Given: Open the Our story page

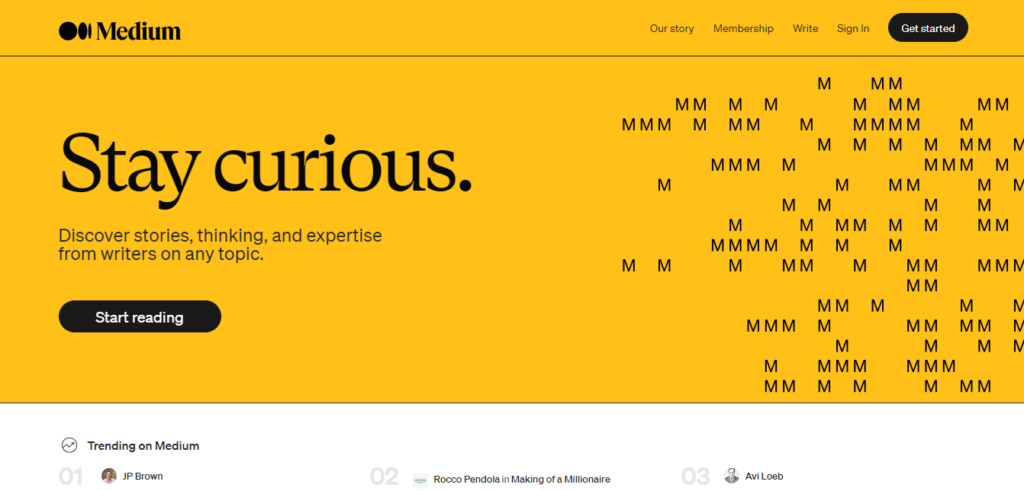Looking at the screenshot, I should pos(671,29).
